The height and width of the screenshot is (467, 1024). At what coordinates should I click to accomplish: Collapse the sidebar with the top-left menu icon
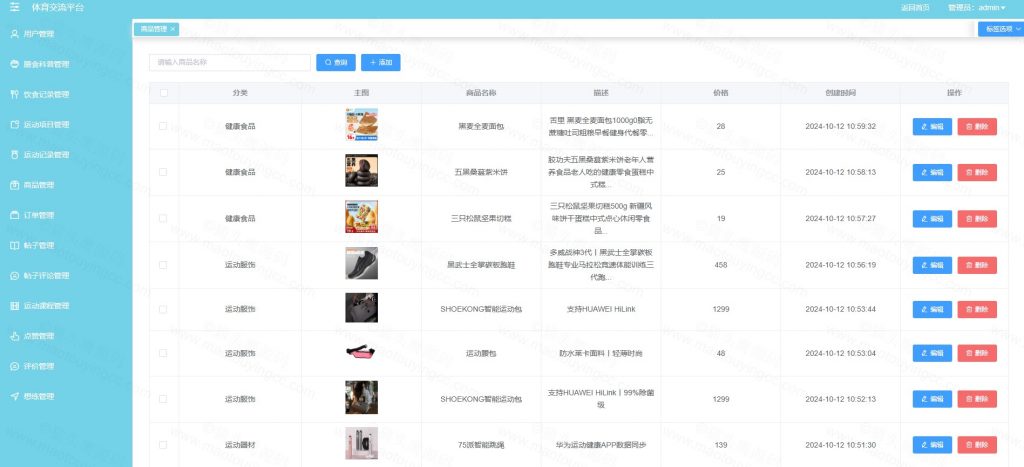tap(14, 7)
